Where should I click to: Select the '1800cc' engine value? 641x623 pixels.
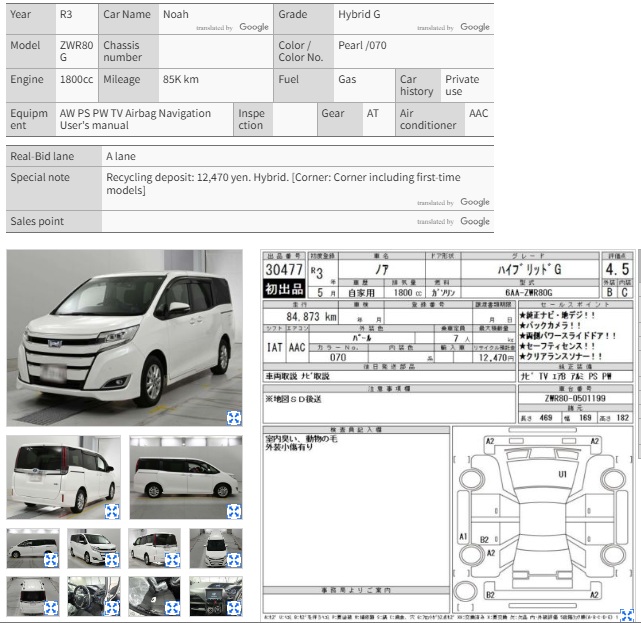pyautogui.click(x=76, y=79)
